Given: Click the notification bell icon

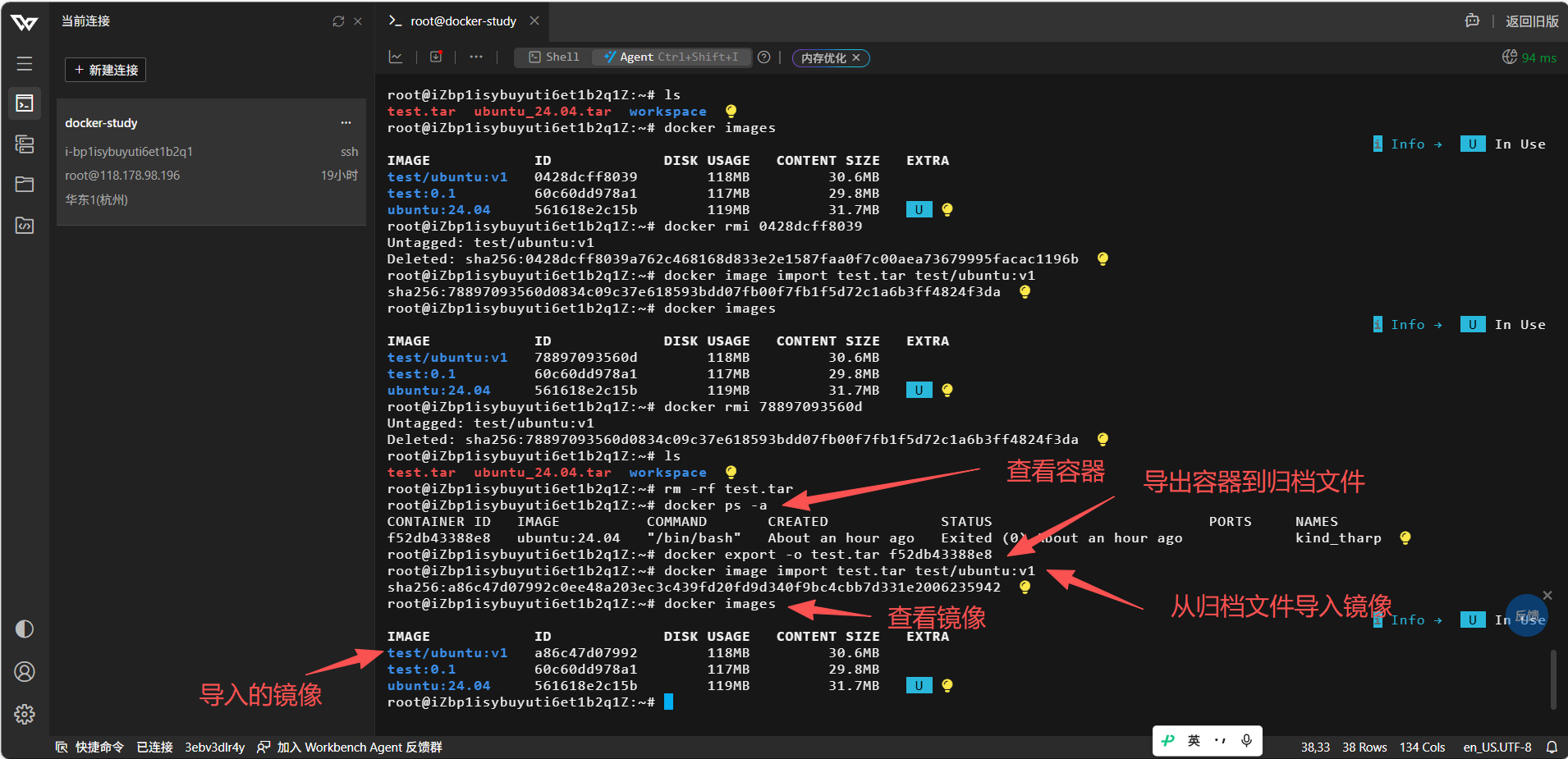Looking at the screenshot, I should [x=1552, y=747].
